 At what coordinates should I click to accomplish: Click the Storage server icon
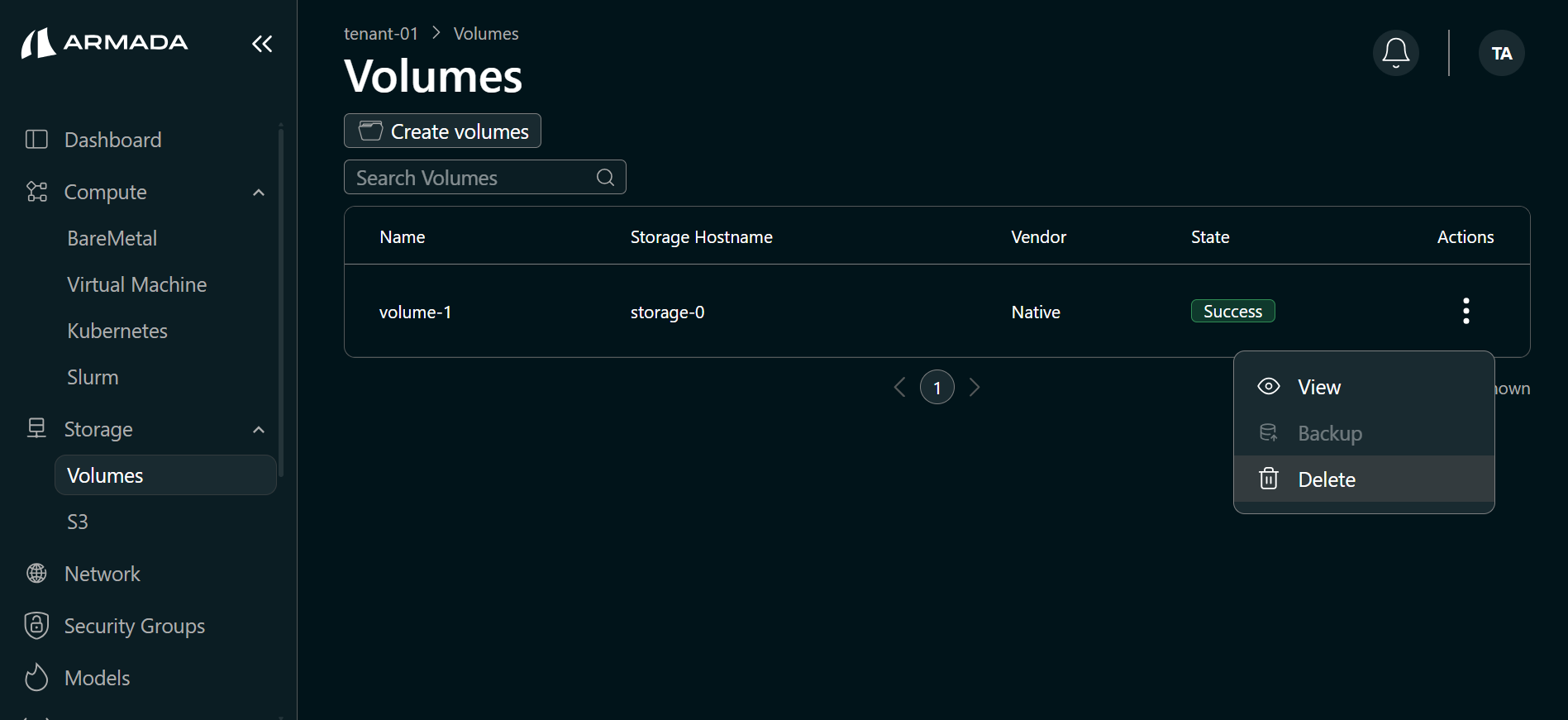coord(36,428)
